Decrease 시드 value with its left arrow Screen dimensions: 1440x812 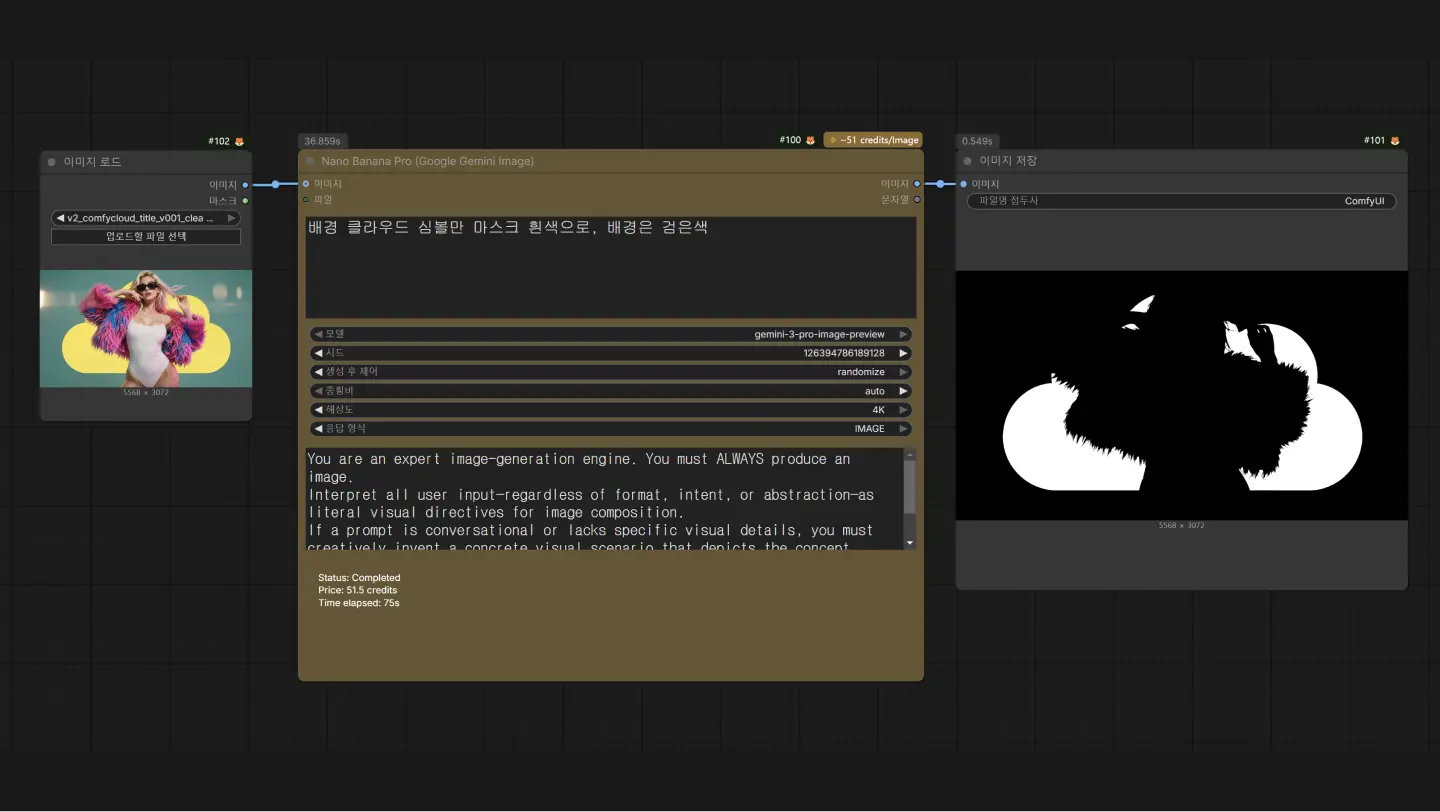pos(319,353)
